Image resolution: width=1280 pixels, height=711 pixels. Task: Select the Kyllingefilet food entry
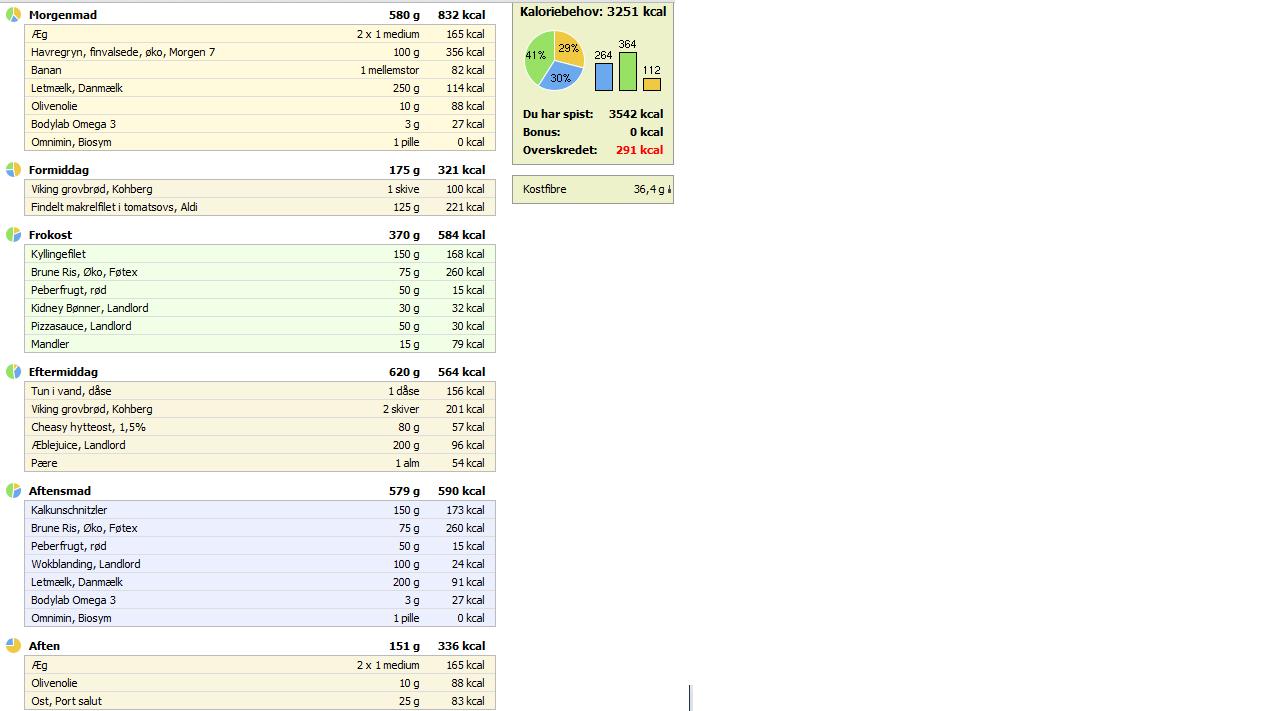(260, 254)
